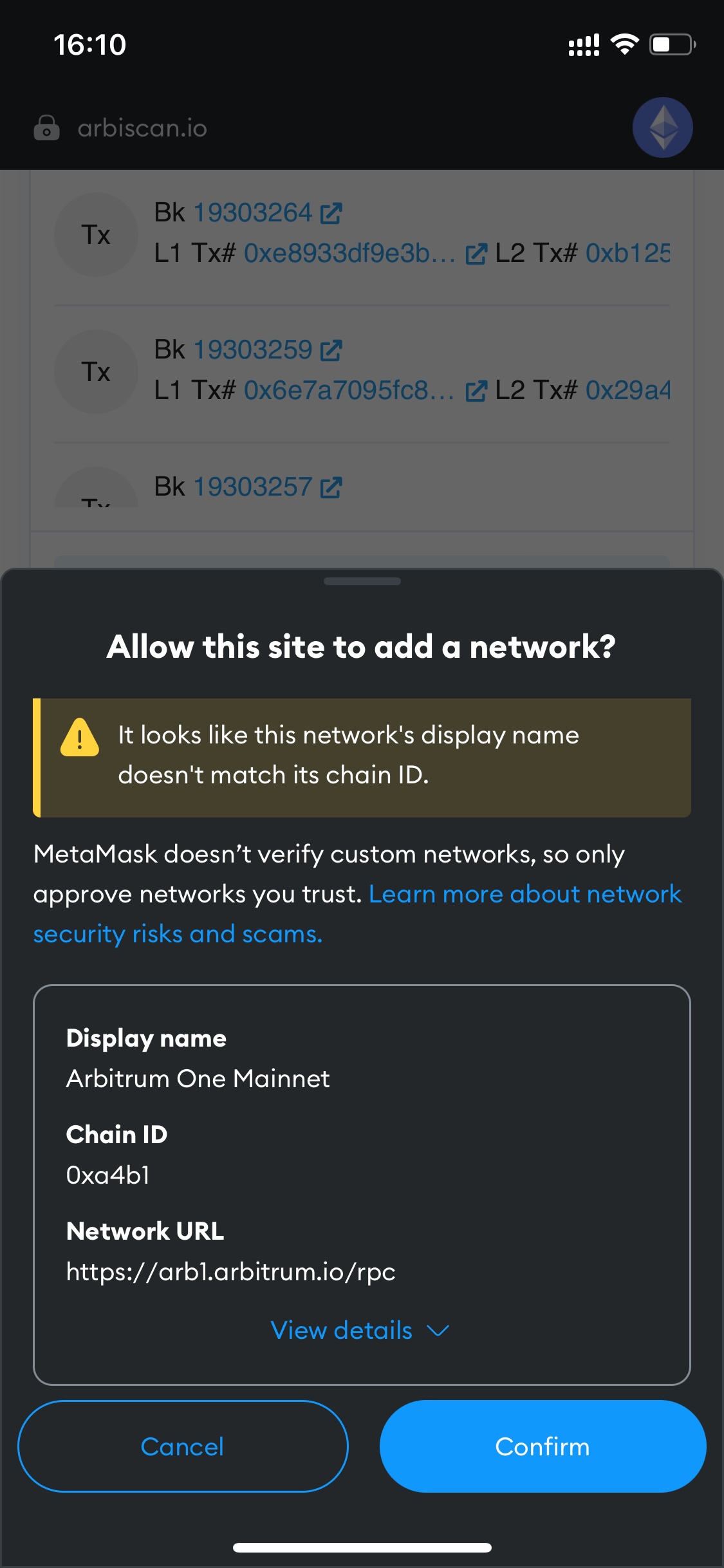Open external link icon for block 19303259
The image size is (724, 1568).
pyautogui.click(x=331, y=351)
